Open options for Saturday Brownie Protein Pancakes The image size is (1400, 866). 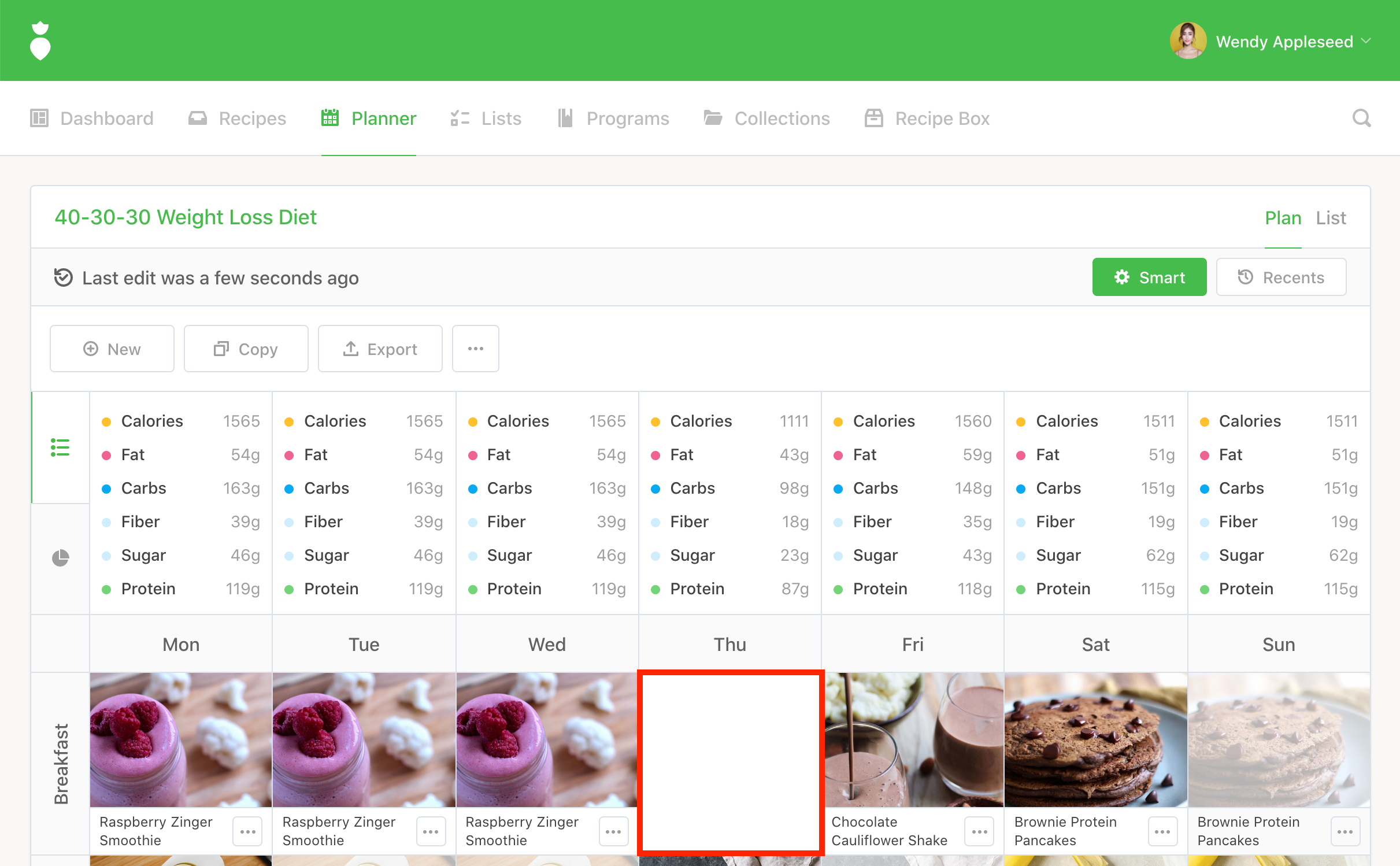(x=1162, y=831)
